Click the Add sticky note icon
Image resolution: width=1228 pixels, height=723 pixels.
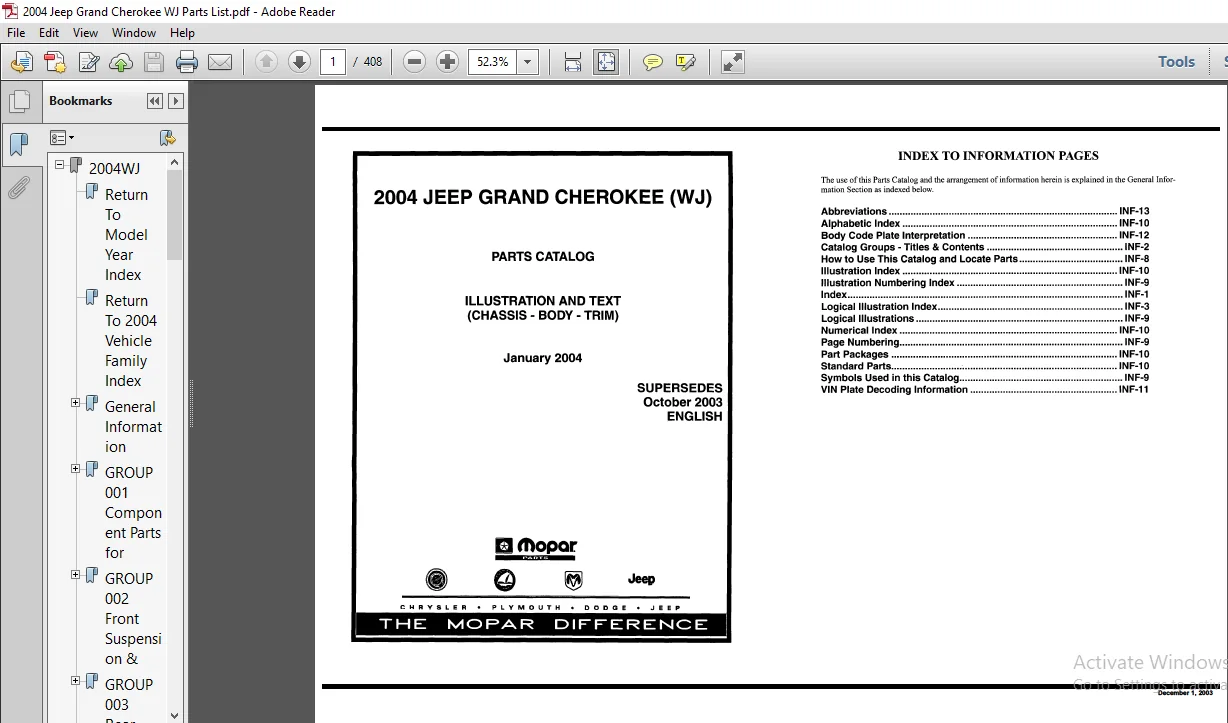click(653, 62)
